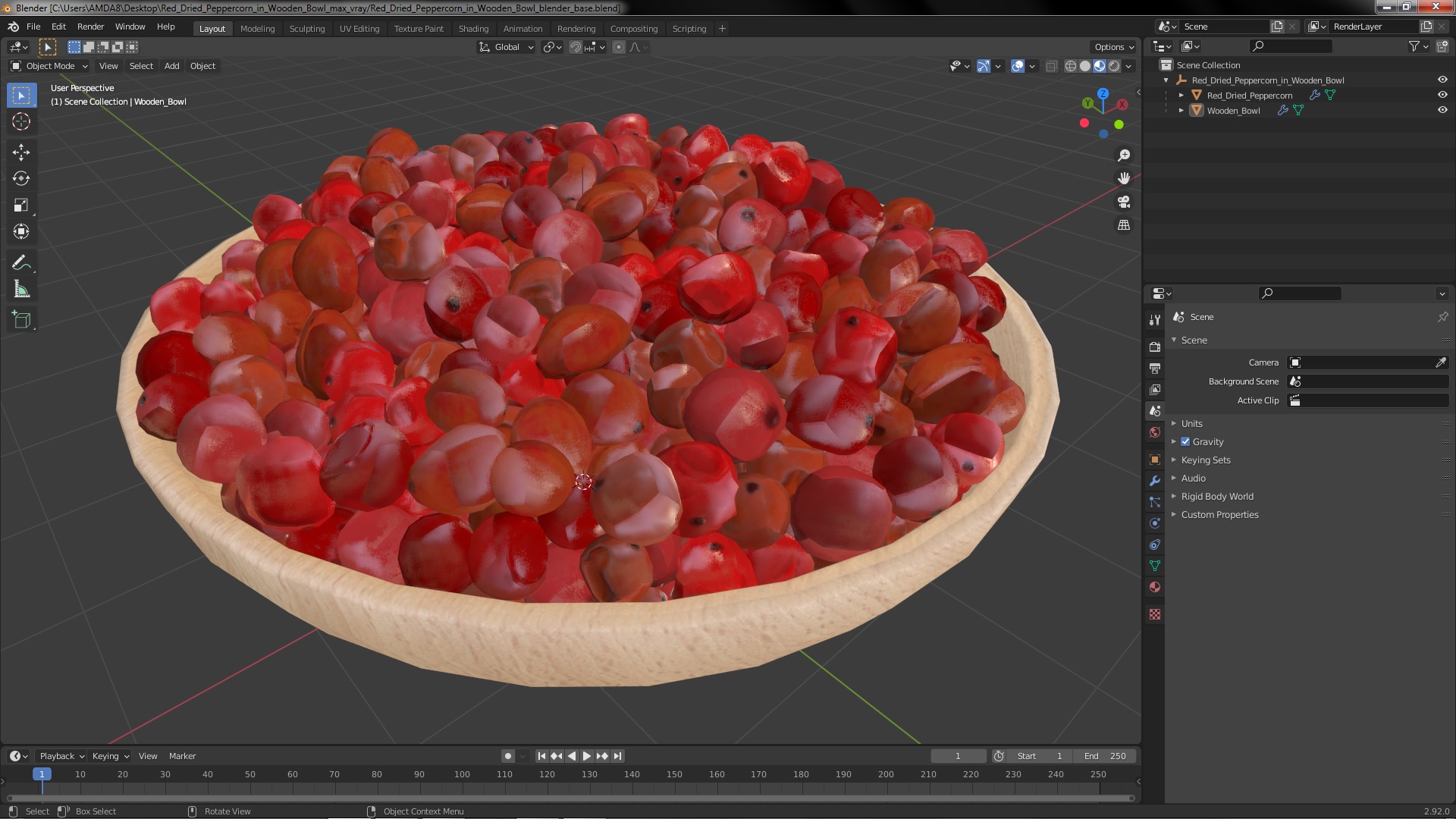Screen dimensions: 1456x819
Task: Play the animation forward
Action: [586, 756]
